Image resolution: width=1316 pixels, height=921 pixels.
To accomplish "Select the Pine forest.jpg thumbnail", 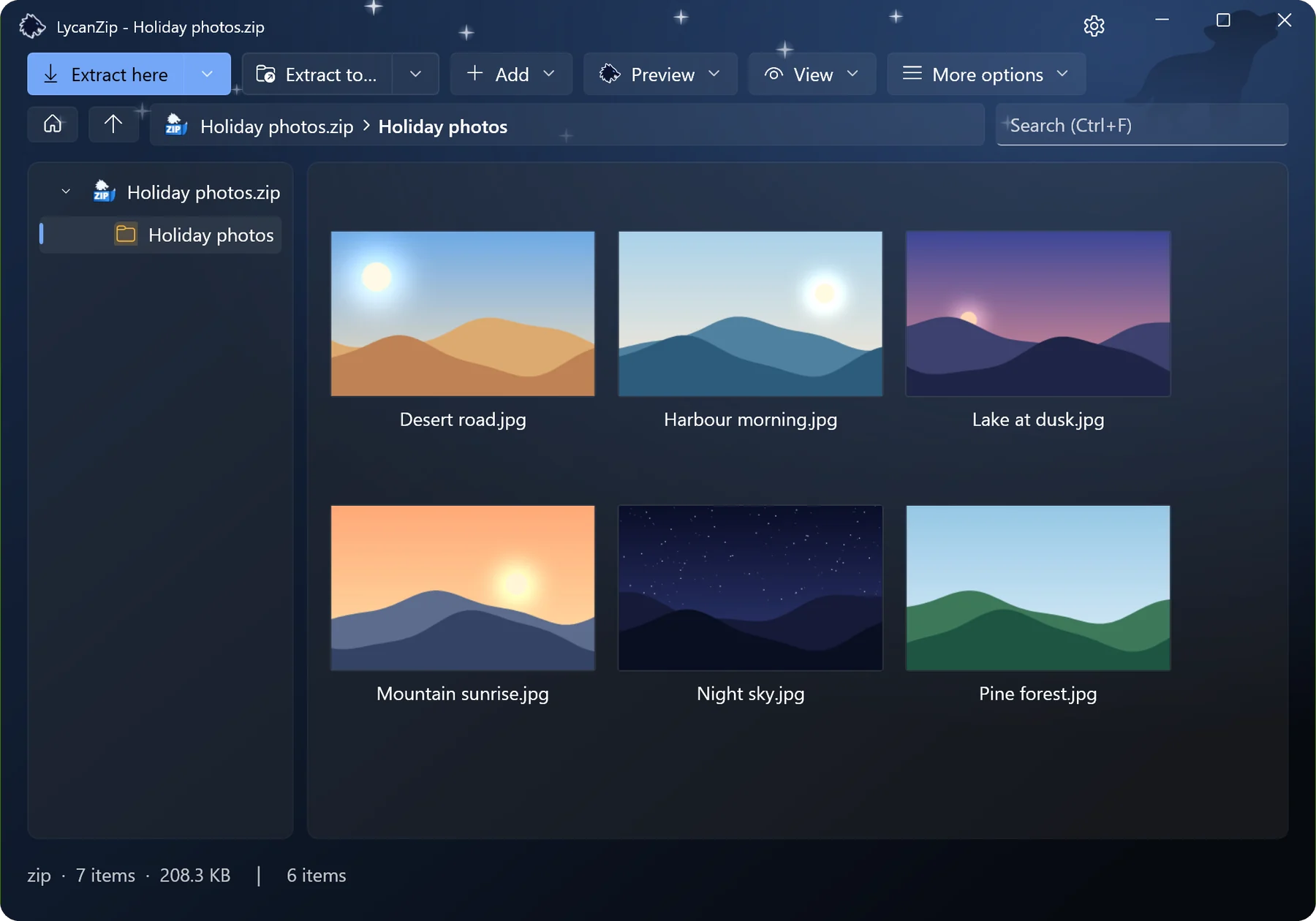I will [x=1038, y=588].
